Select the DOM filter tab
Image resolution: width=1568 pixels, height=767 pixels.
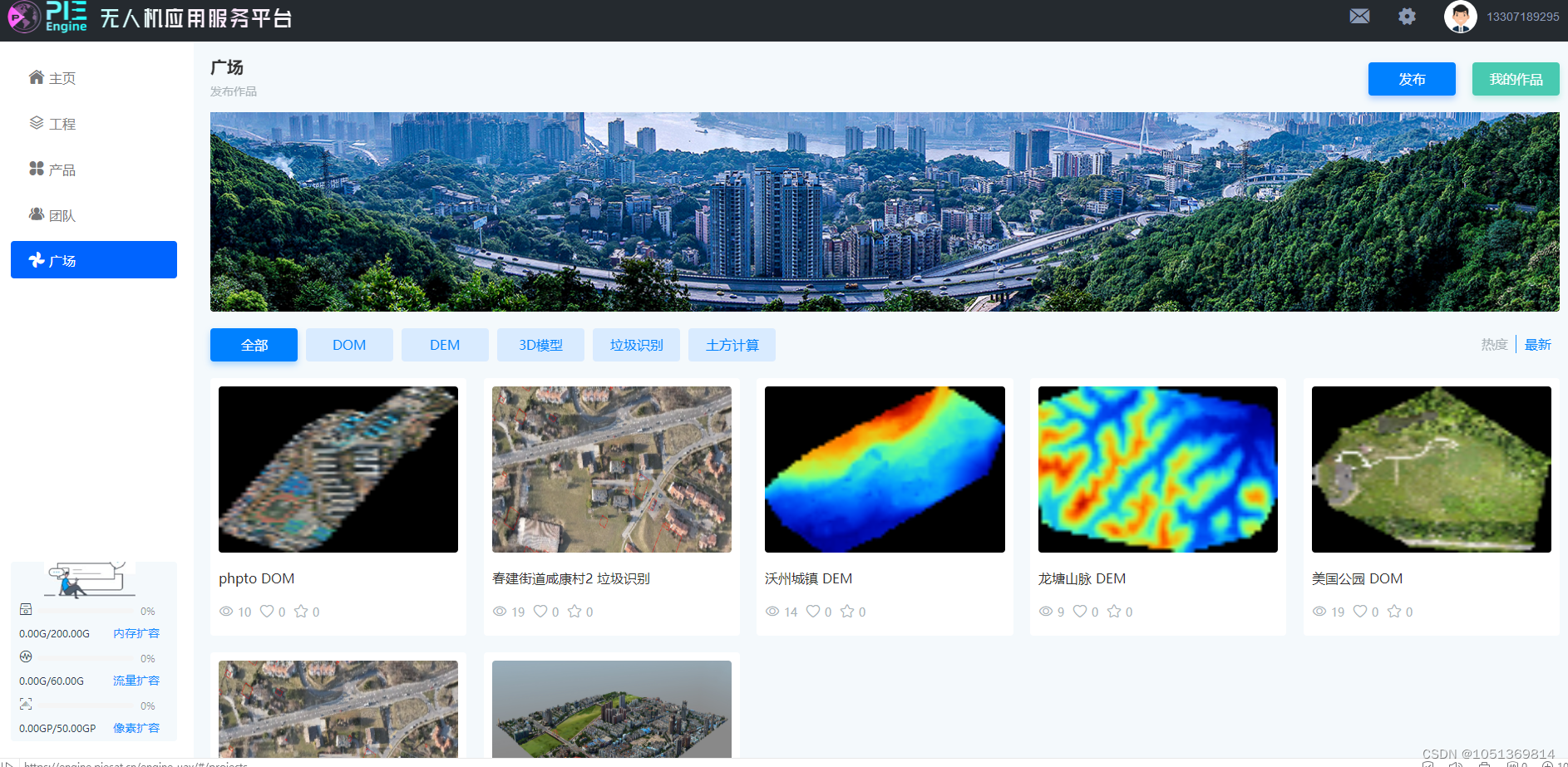(x=349, y=345)
